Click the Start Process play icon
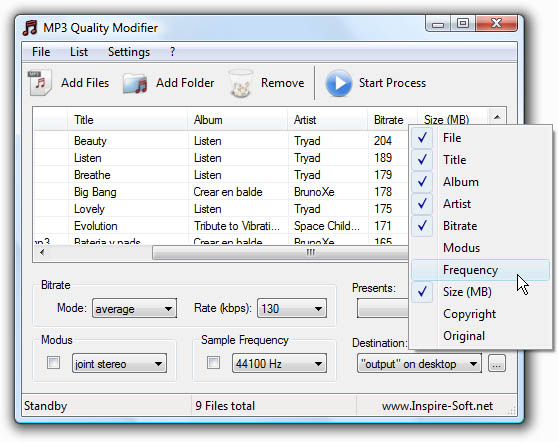 (x=338, y=83)
